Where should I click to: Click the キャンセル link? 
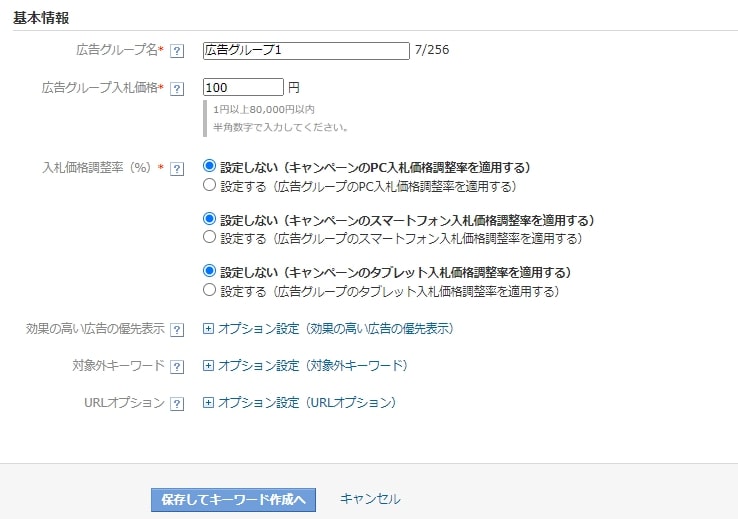pyautogui.click(x=370, y=499)
